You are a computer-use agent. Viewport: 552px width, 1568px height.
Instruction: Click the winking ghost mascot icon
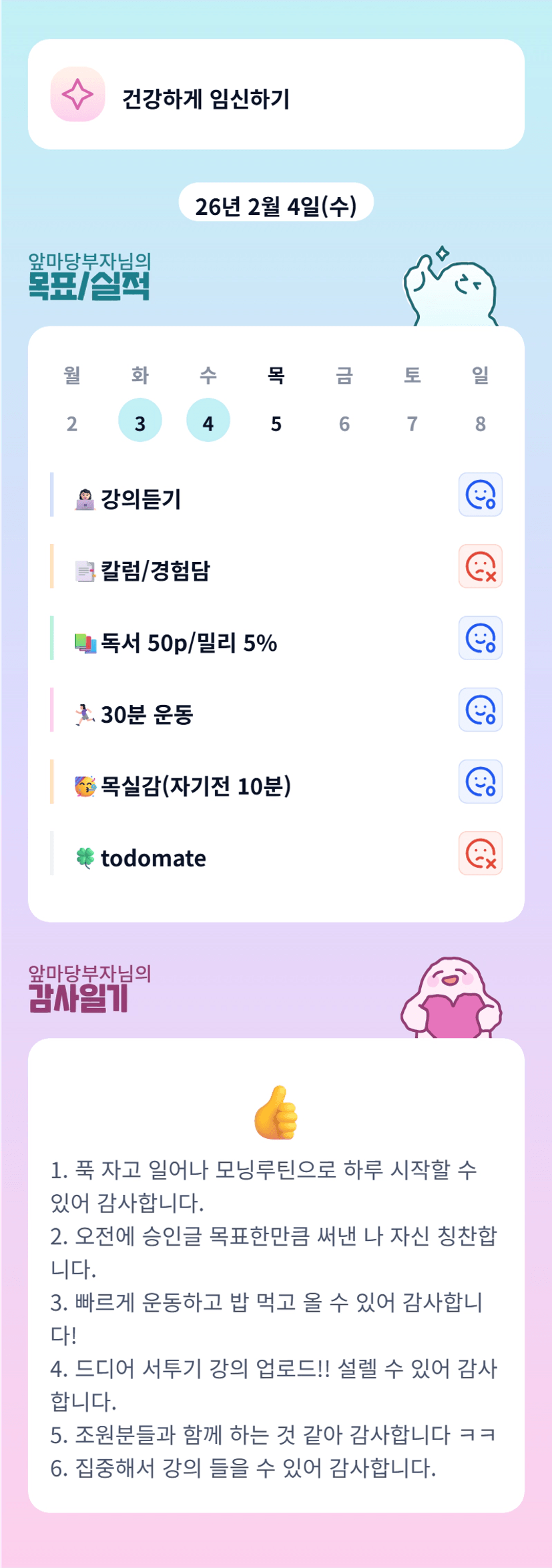click(x=451, y=290)
